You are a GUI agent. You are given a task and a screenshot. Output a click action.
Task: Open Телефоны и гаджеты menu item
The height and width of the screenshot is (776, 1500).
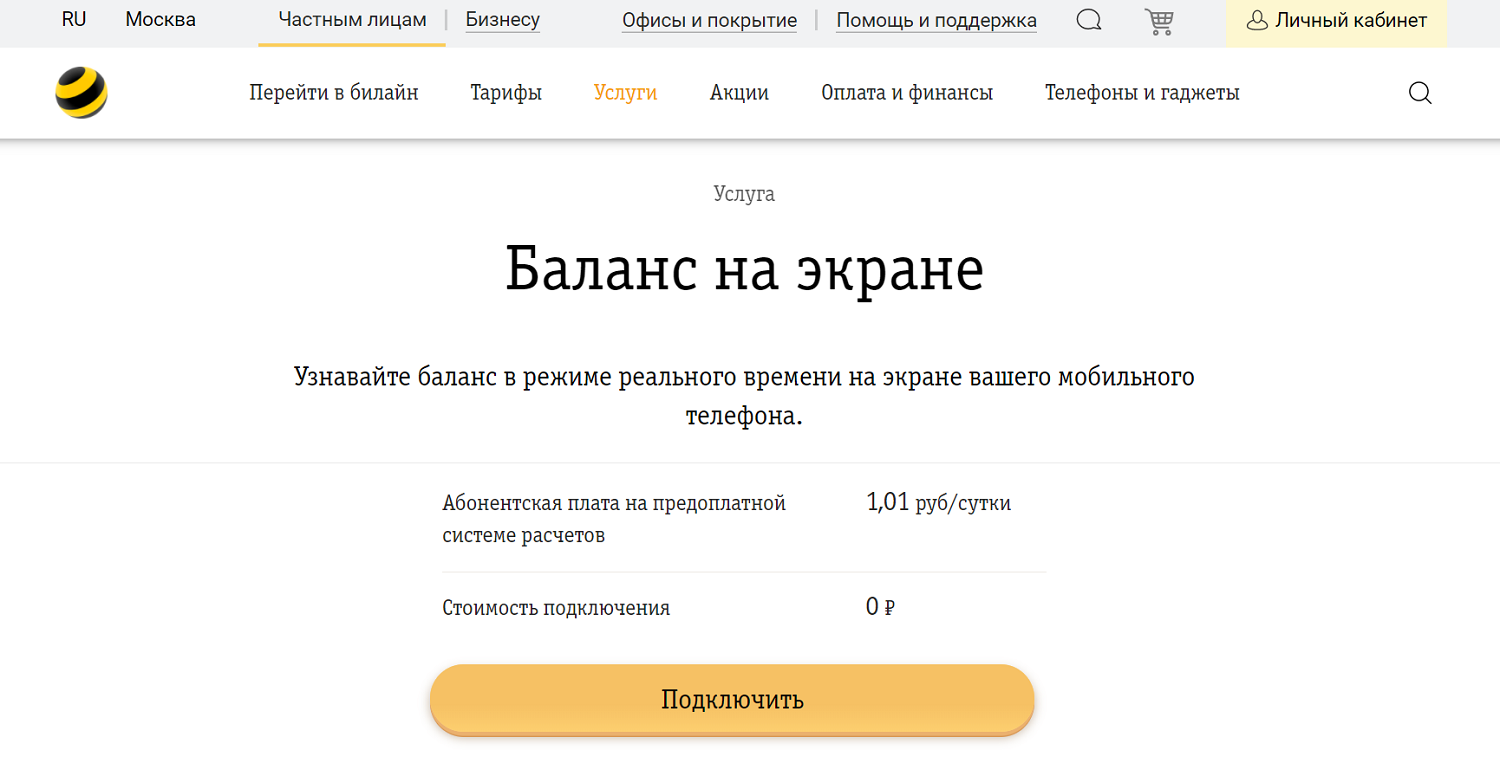[1142, 93]
